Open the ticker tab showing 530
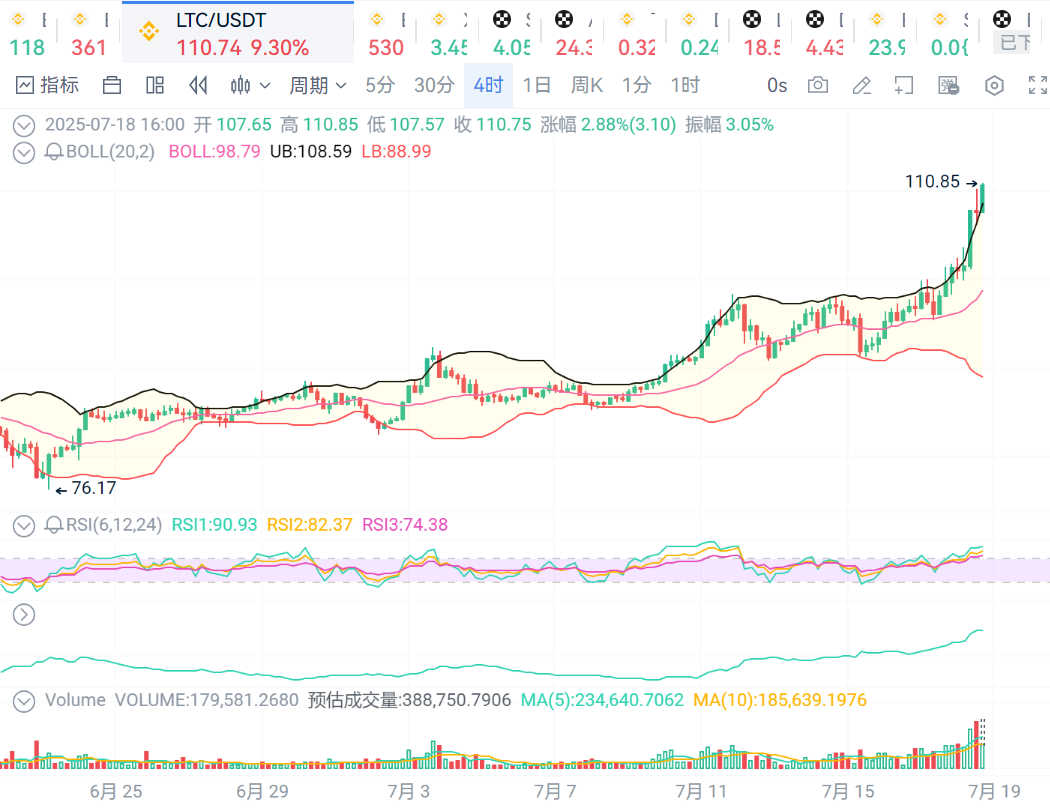Viewport: 1050px width, 810px height. click(x=386, y=33)
